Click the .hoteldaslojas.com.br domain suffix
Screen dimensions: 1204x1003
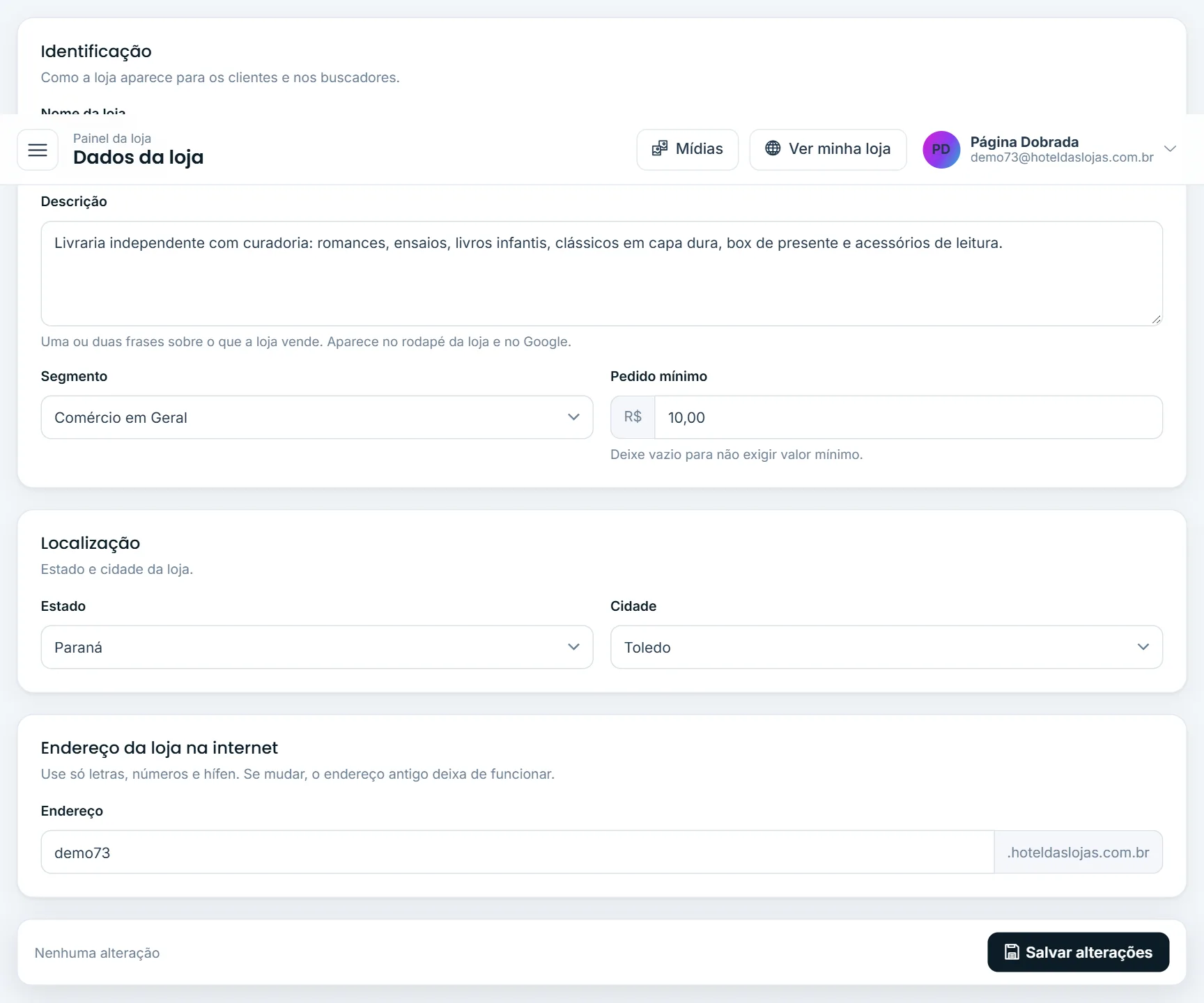point(1078,852)
